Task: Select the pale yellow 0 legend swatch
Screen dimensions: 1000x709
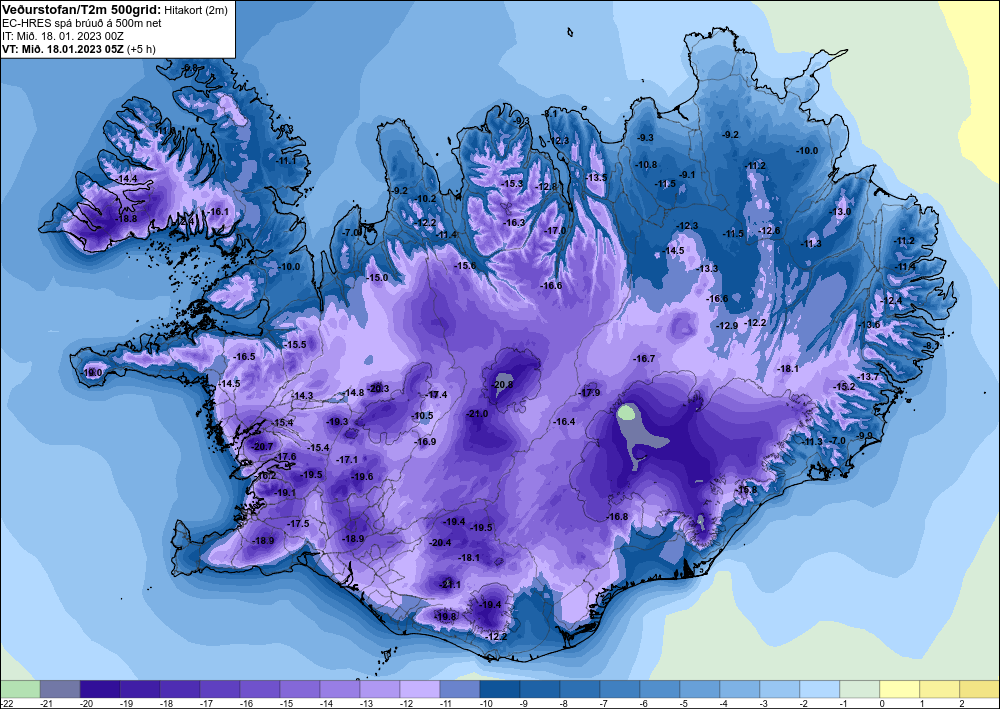Action: [x=899, y=689]
